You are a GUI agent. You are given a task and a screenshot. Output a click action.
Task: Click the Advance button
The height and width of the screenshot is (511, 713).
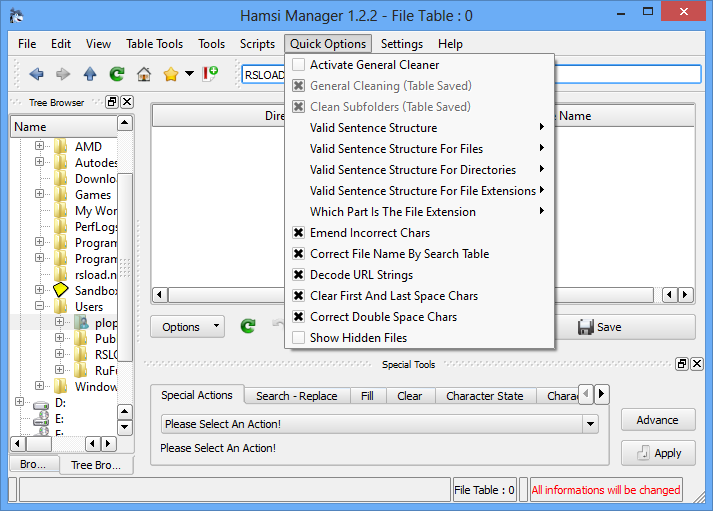658,420
